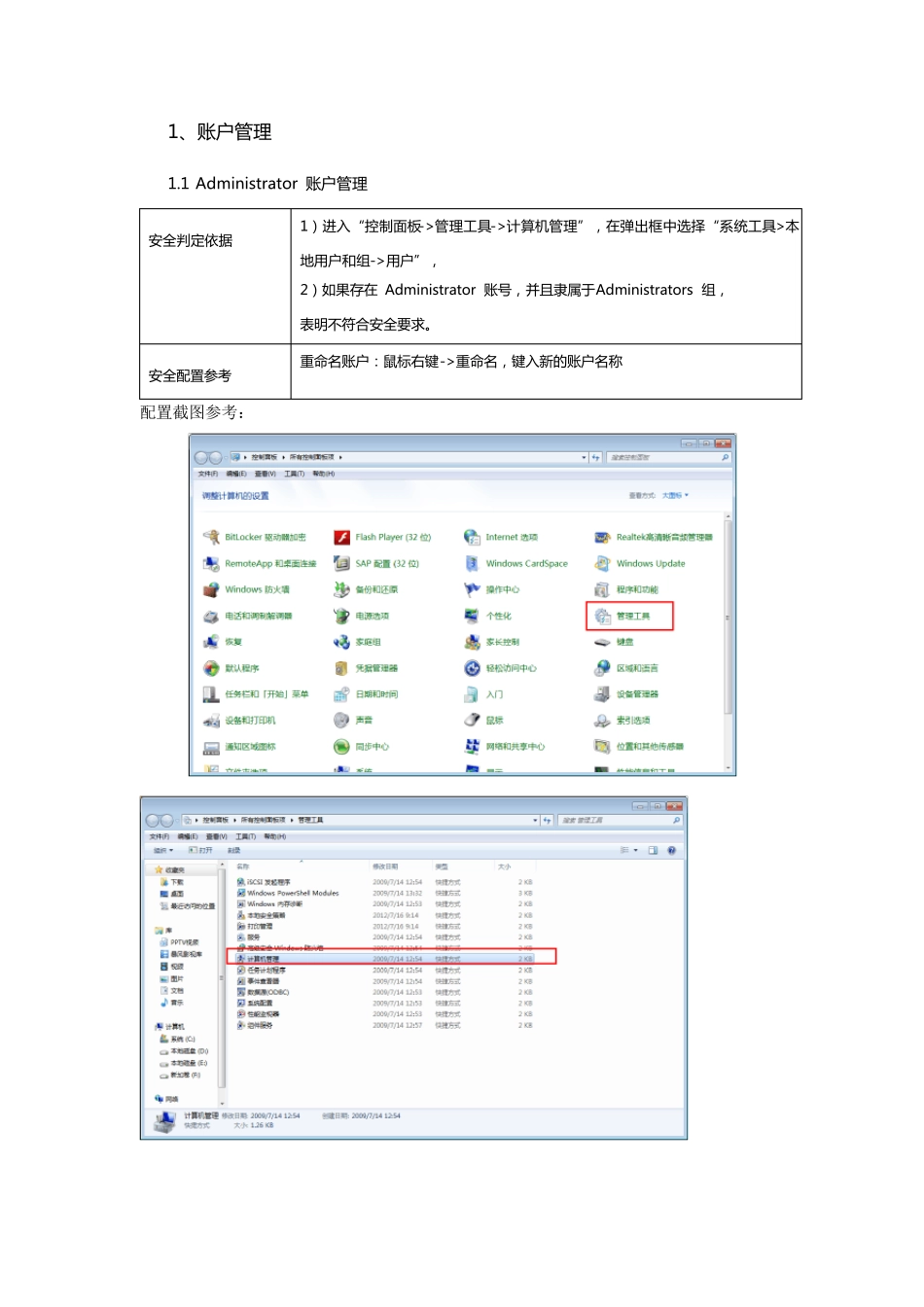Open 家长控制 item

click(x=492, y=642)
